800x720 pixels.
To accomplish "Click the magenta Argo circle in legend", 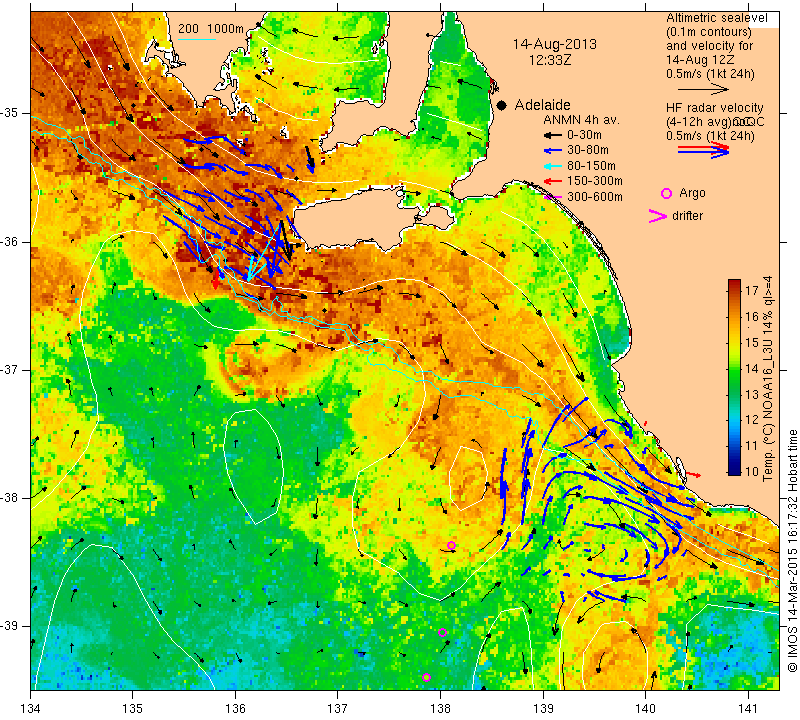I will click(666, 193).
